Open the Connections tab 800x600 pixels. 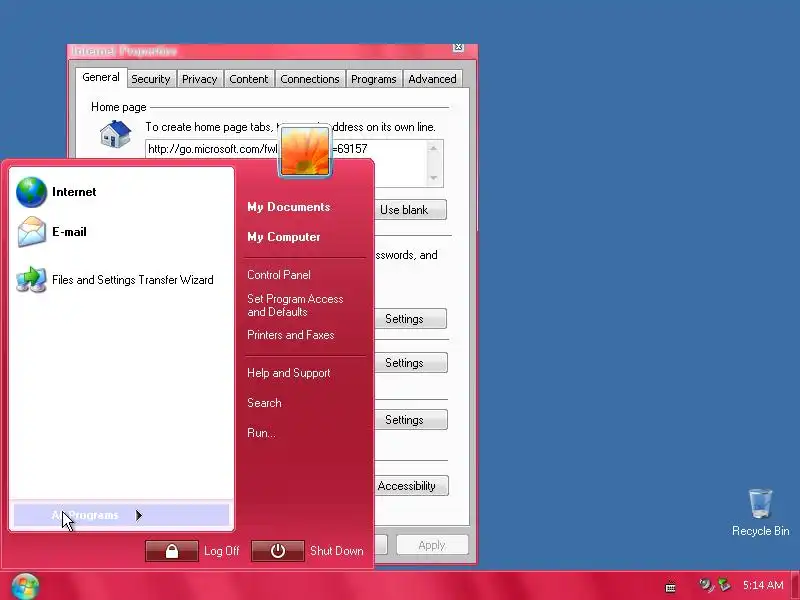[310, 79]
